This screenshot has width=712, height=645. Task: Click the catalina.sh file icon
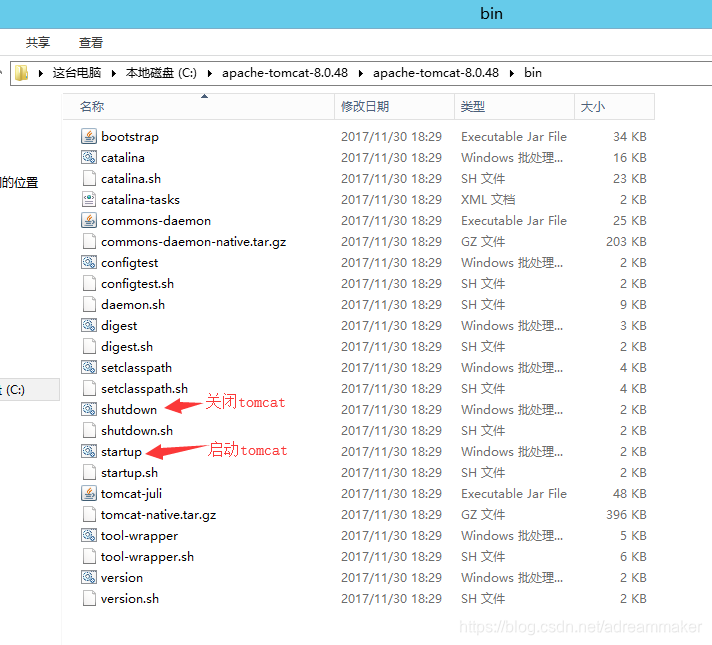(89, 179)
